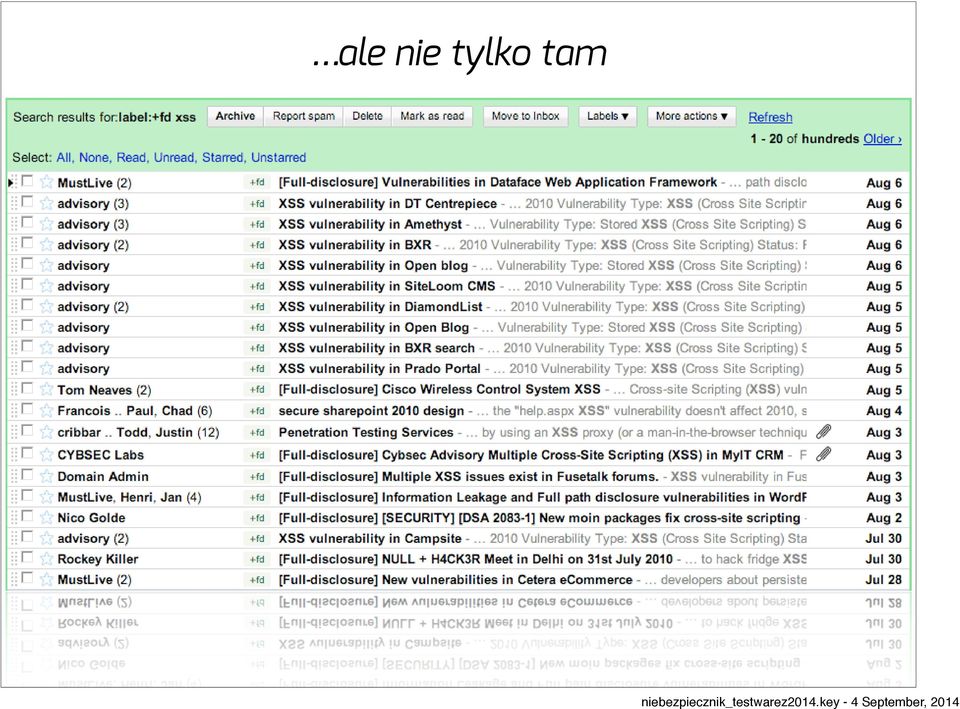The width and height of the screenshot is (960, 709).
Task: Star the advisory Prado Portal message
Action: 47,369
